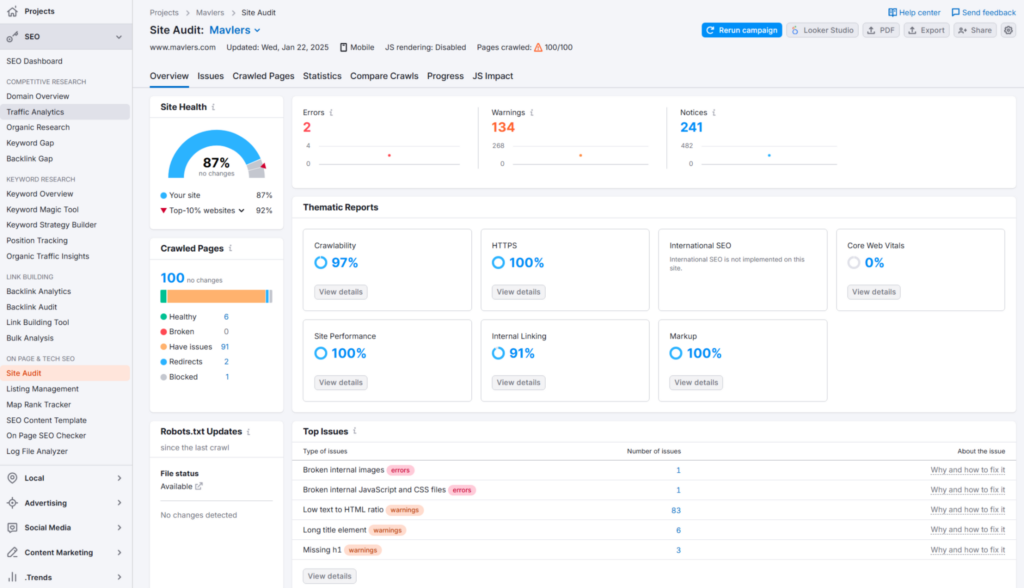1024x588 pixels.
Task: Open fix link for Broken internal images
Action: pyautogui.click(x=968, y=470)
